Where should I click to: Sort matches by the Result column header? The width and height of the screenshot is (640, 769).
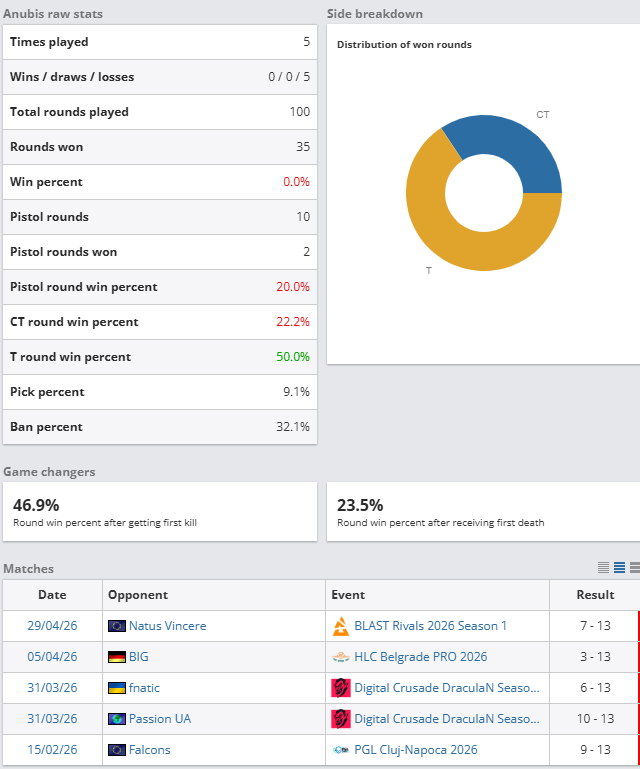tap(595, 595)
